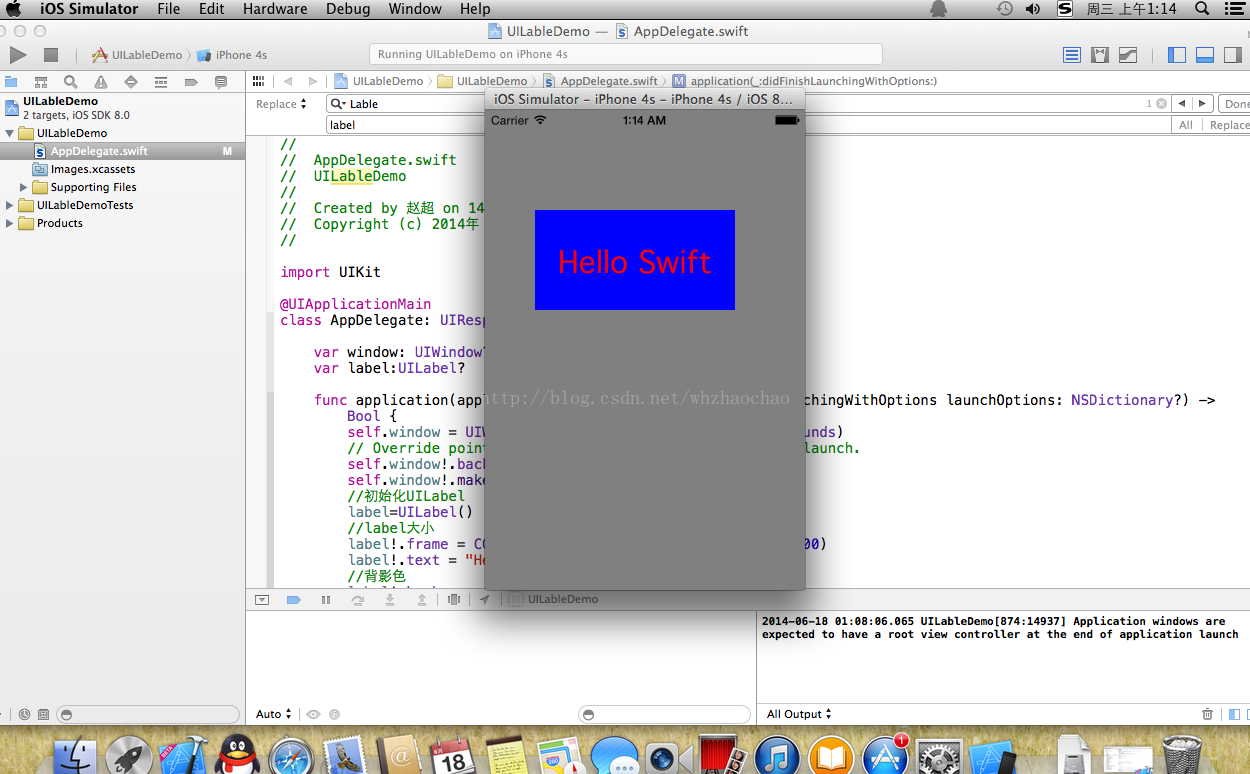Find the next search match
This screenshot has width=1250, height=774.
coord(1204,104)
